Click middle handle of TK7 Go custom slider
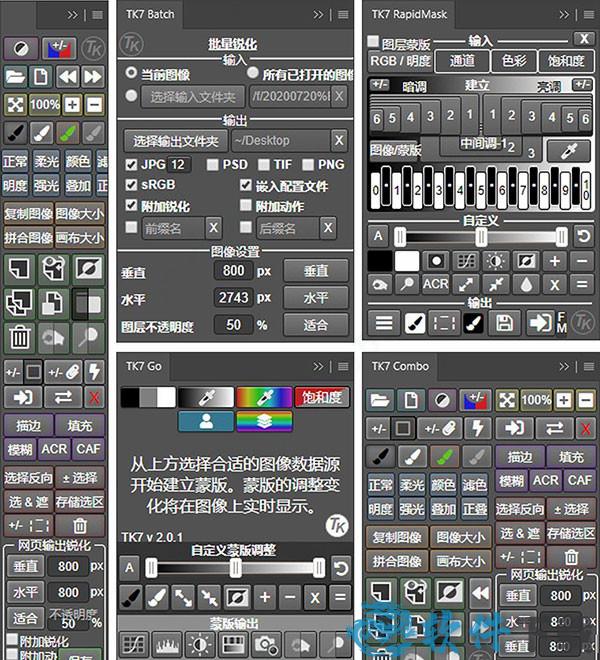The image size is (600, 660). (236, 568)
